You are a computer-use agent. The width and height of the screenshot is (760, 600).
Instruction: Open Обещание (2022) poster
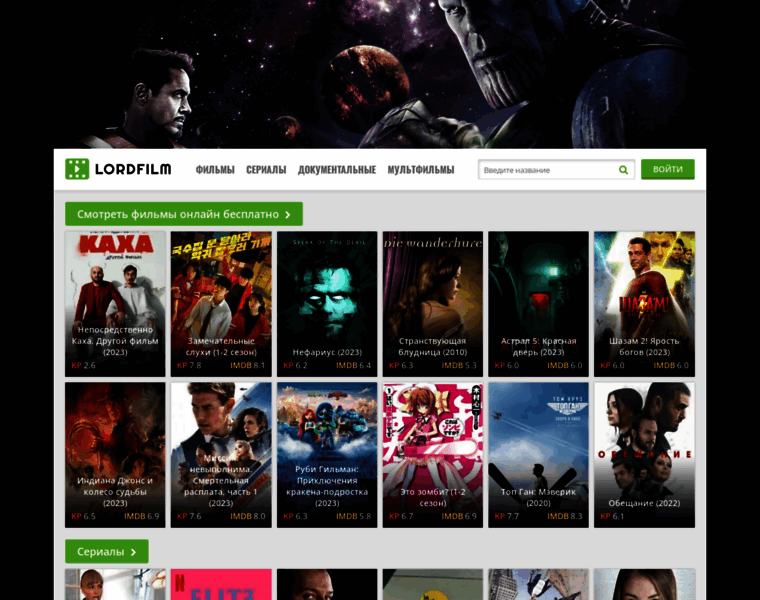pyautogui.click(x=644, y=455)
